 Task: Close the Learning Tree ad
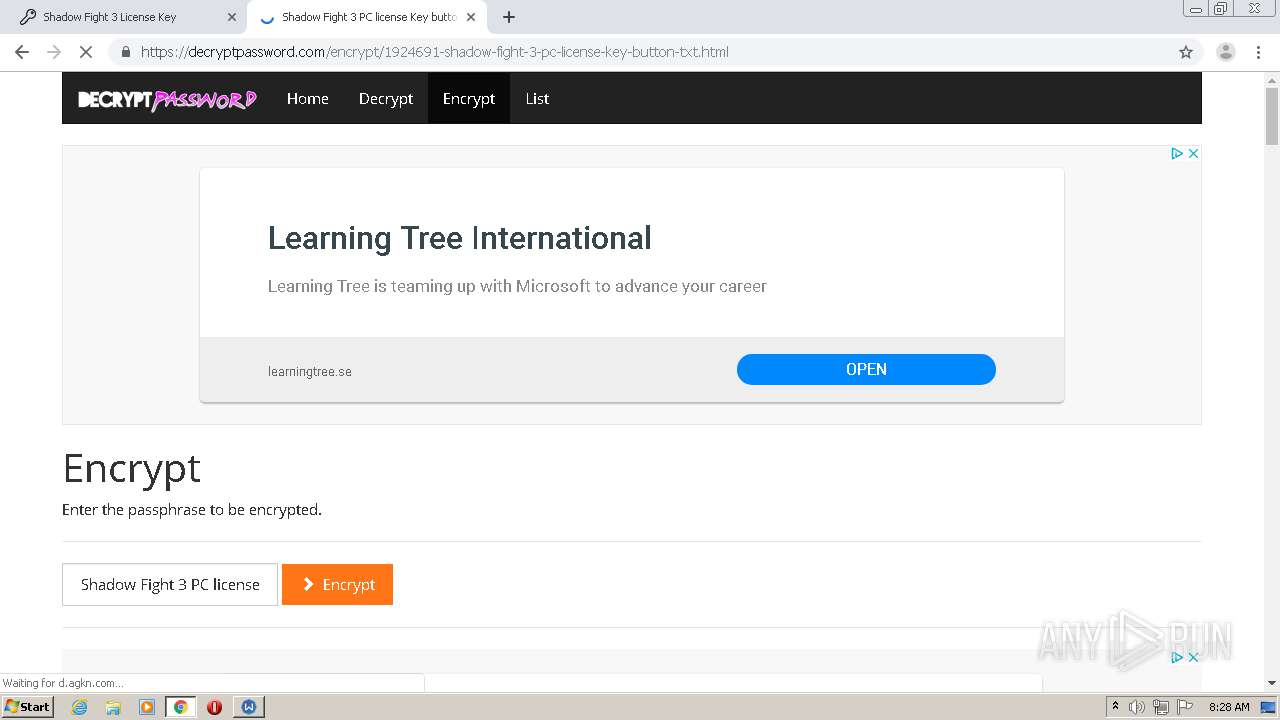coord(1193,153)
